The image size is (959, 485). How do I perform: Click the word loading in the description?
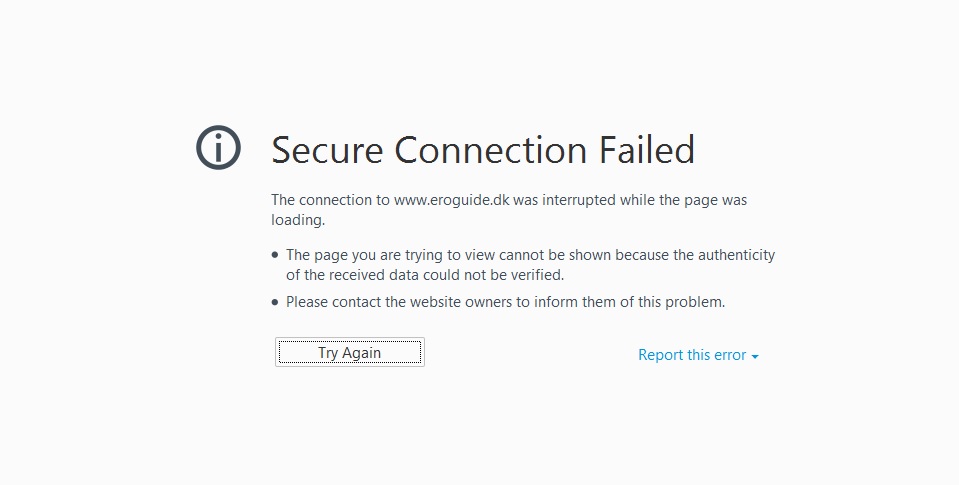297,220
